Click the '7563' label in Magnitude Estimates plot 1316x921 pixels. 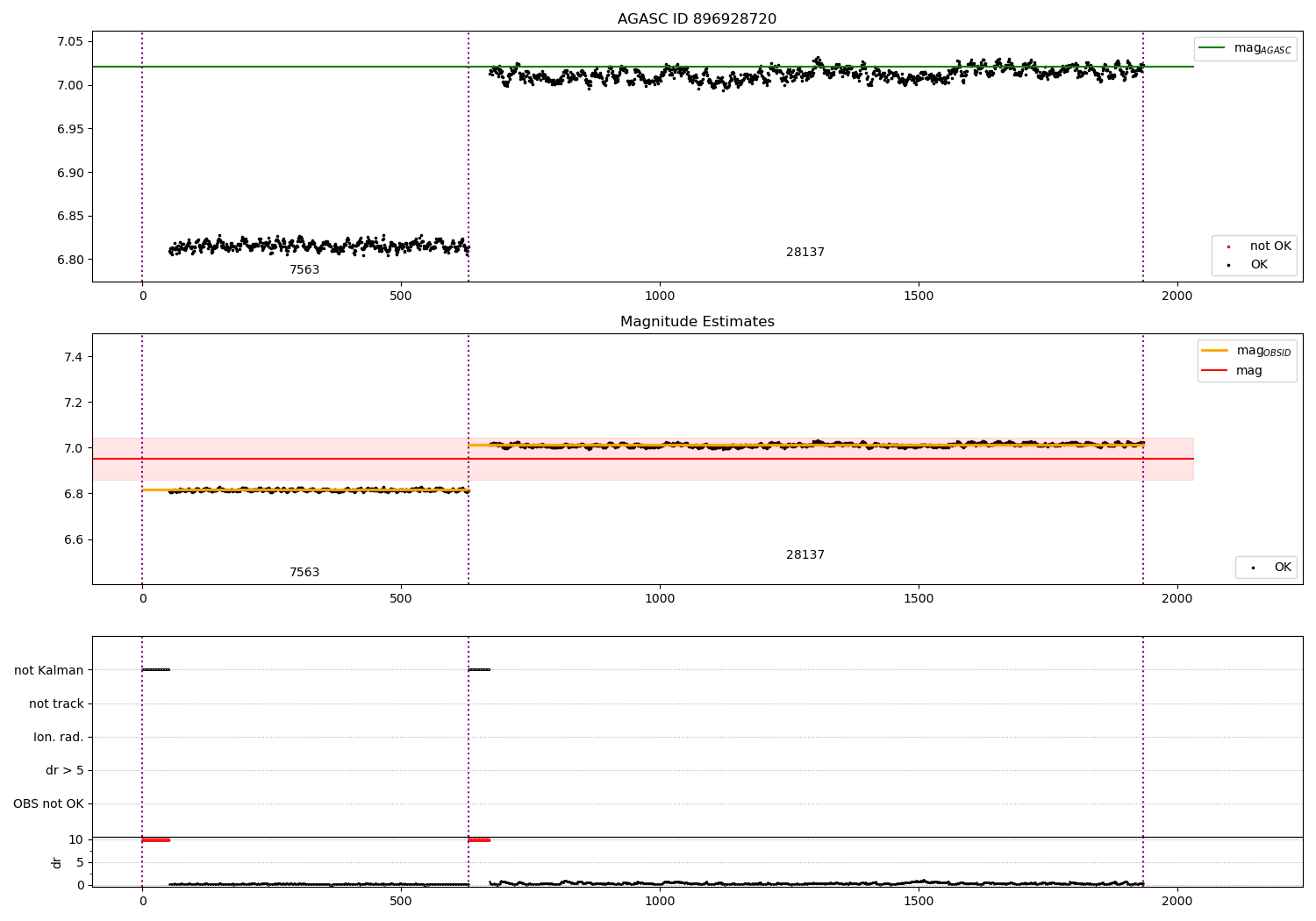(x=304, y=572)
